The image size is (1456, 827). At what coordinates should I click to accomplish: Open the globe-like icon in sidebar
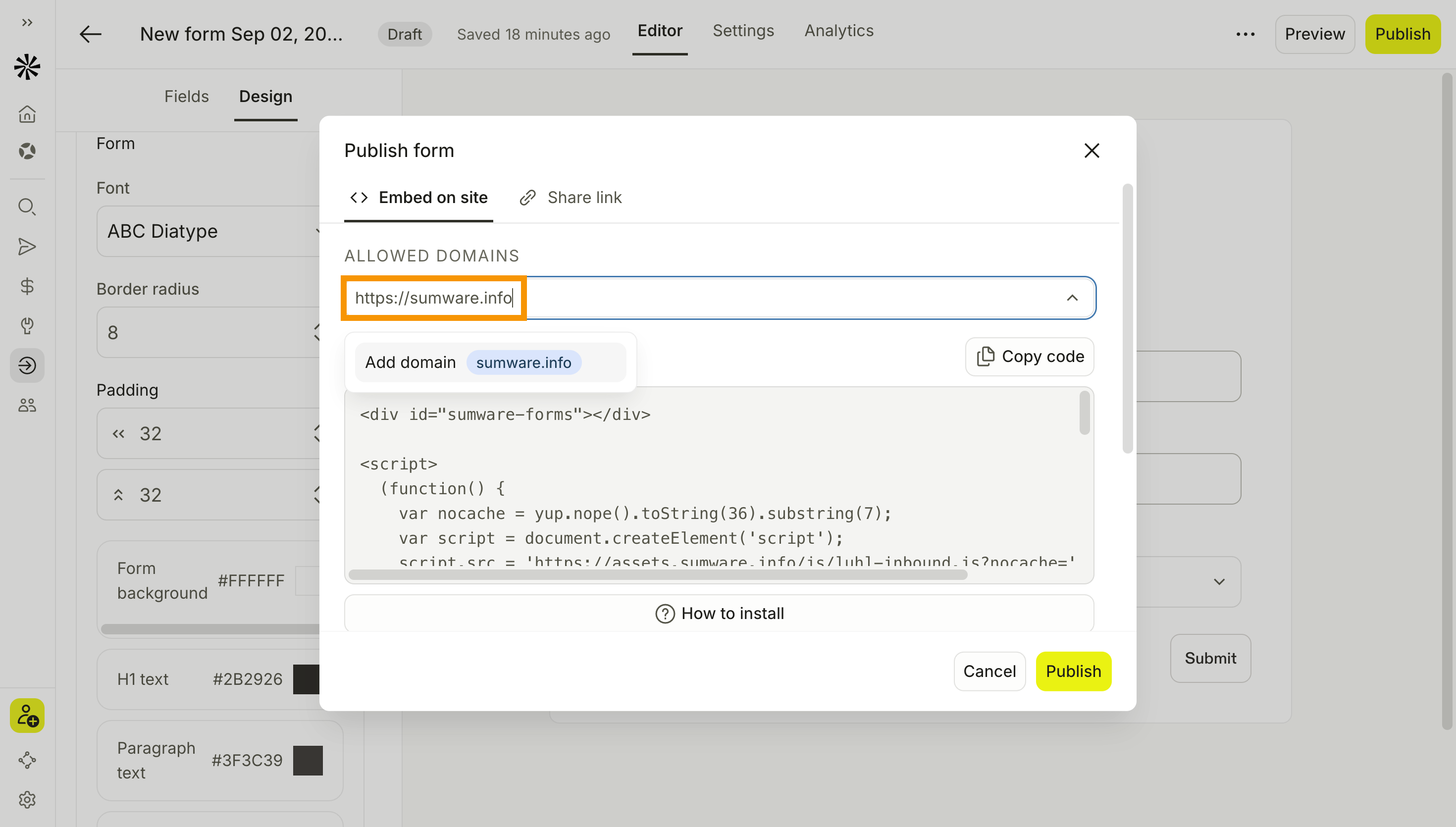[27, 151]
